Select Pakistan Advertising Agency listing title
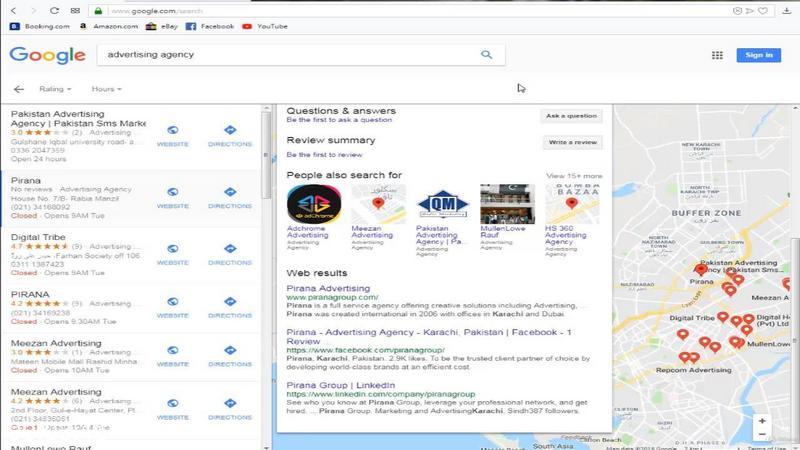 click(x=78, y=118)
